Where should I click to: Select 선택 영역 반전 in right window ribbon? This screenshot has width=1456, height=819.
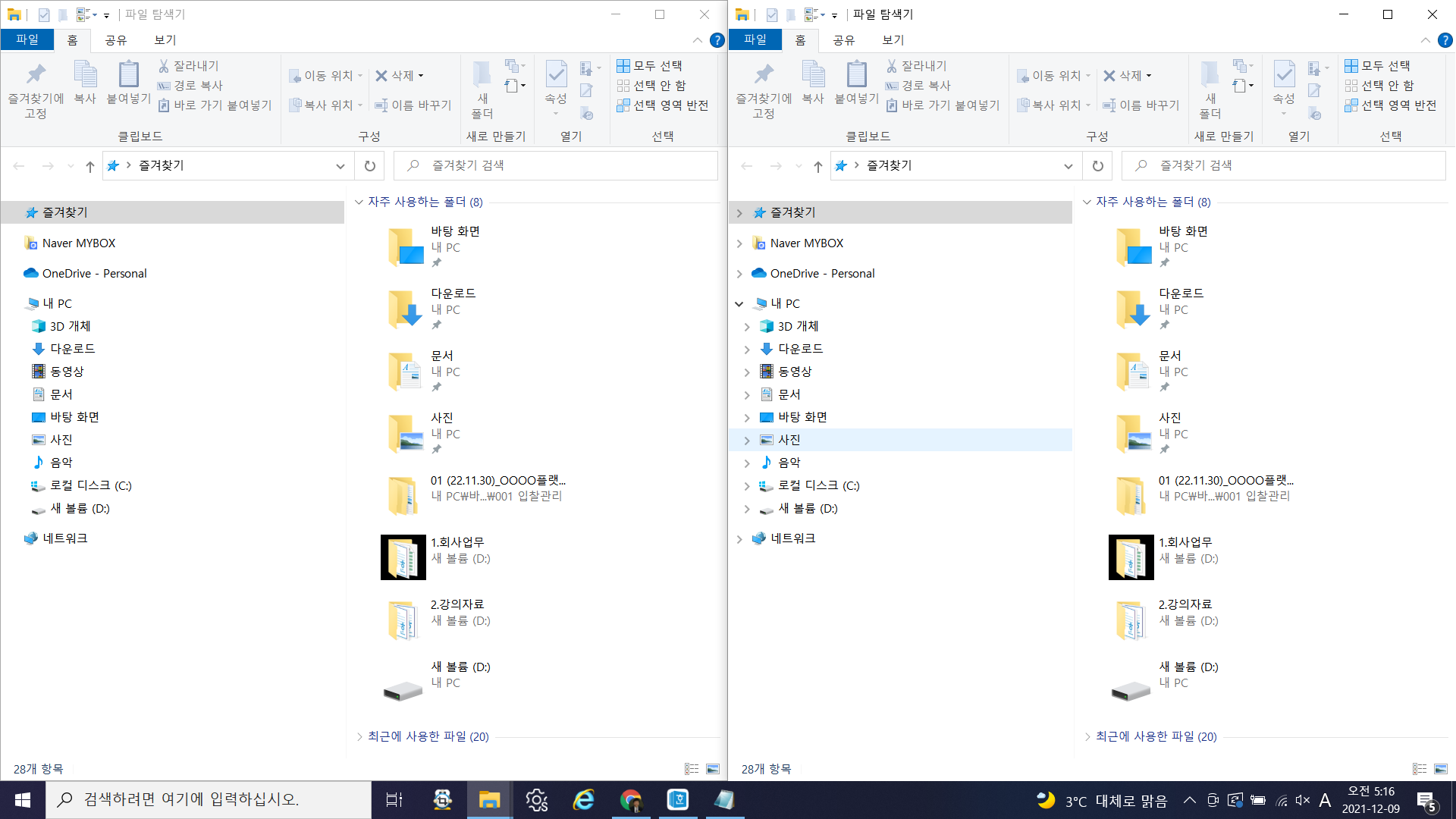1391,105
